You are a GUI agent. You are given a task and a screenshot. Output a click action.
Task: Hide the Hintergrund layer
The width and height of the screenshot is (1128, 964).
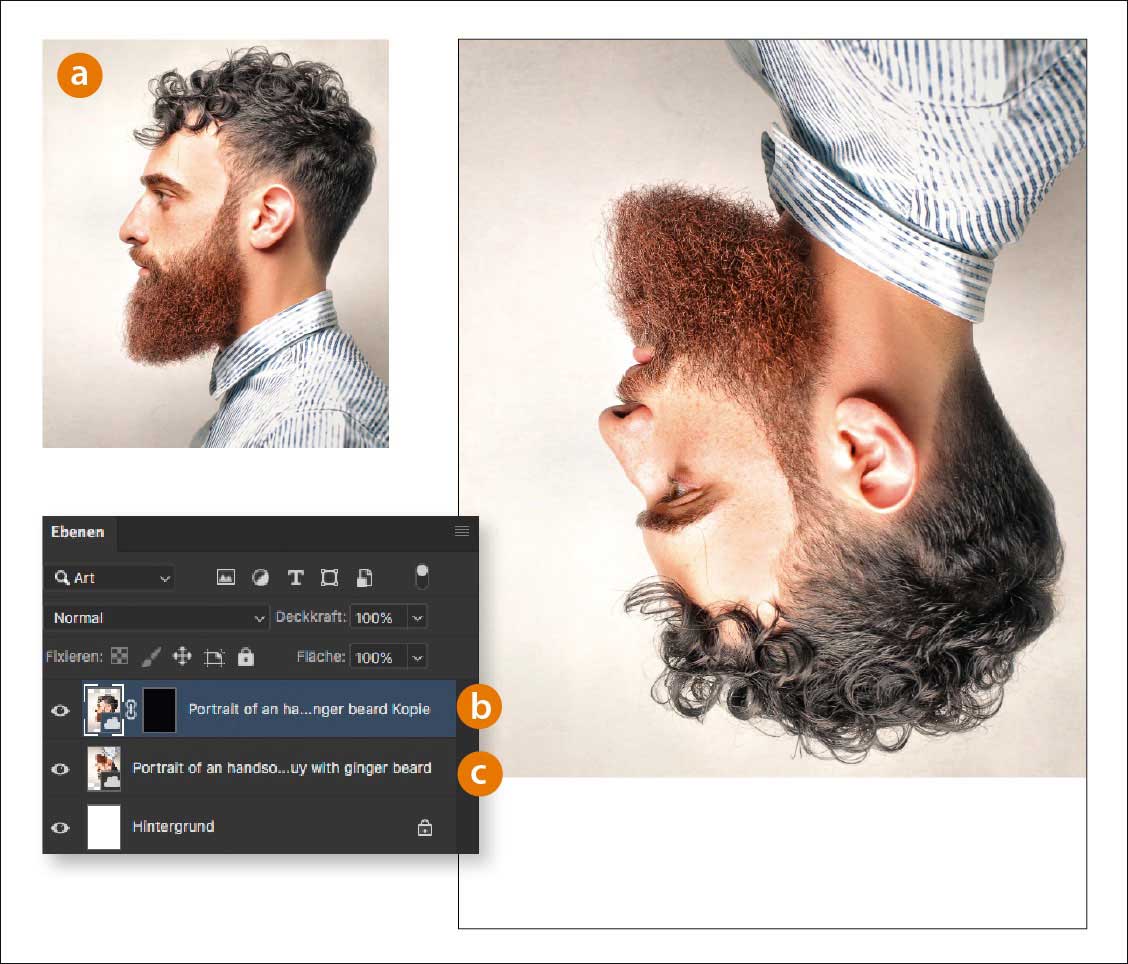tap(60, 827)
